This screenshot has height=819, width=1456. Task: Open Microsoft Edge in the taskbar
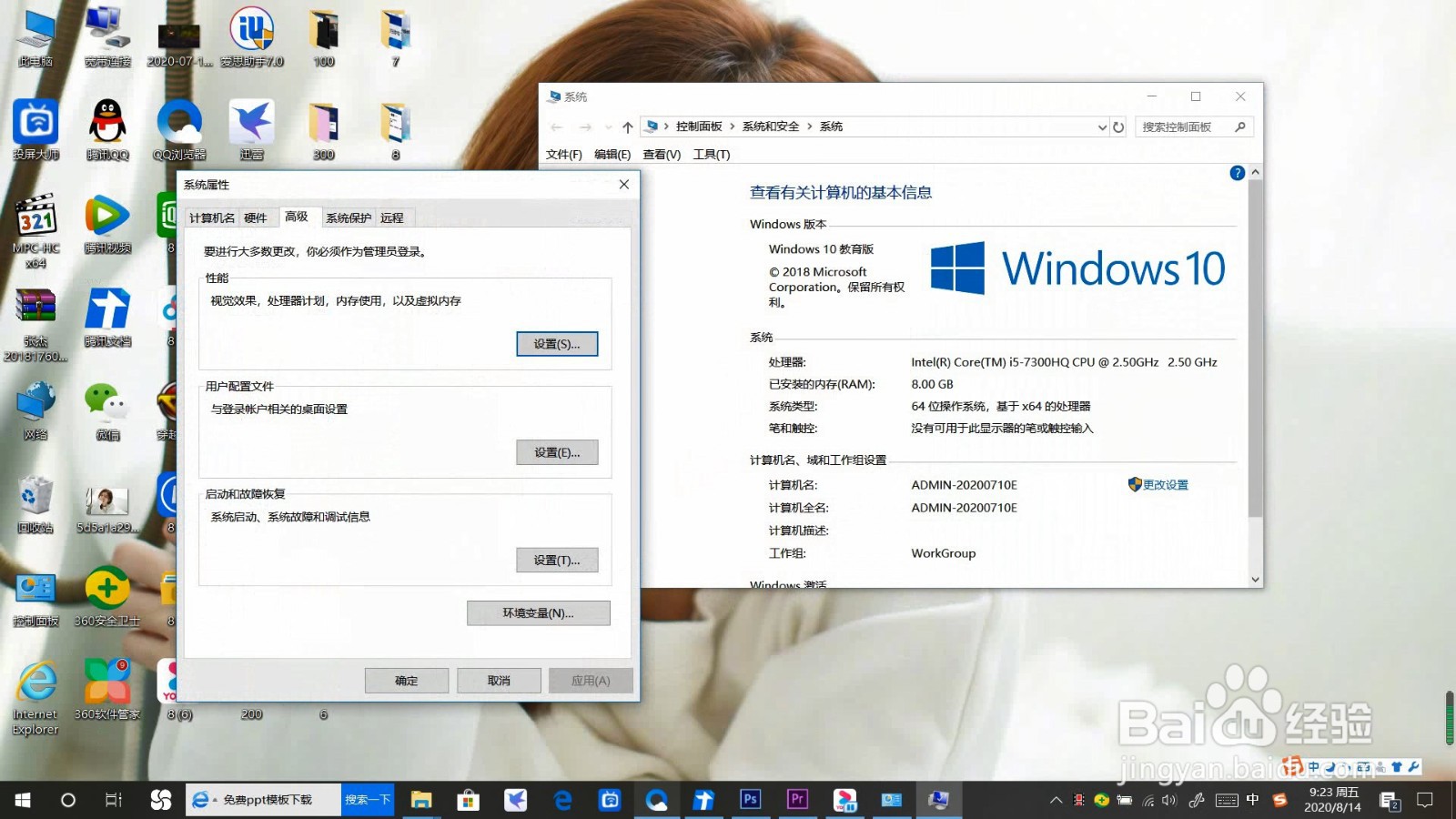pyautogui.click(x=563, y=799)
